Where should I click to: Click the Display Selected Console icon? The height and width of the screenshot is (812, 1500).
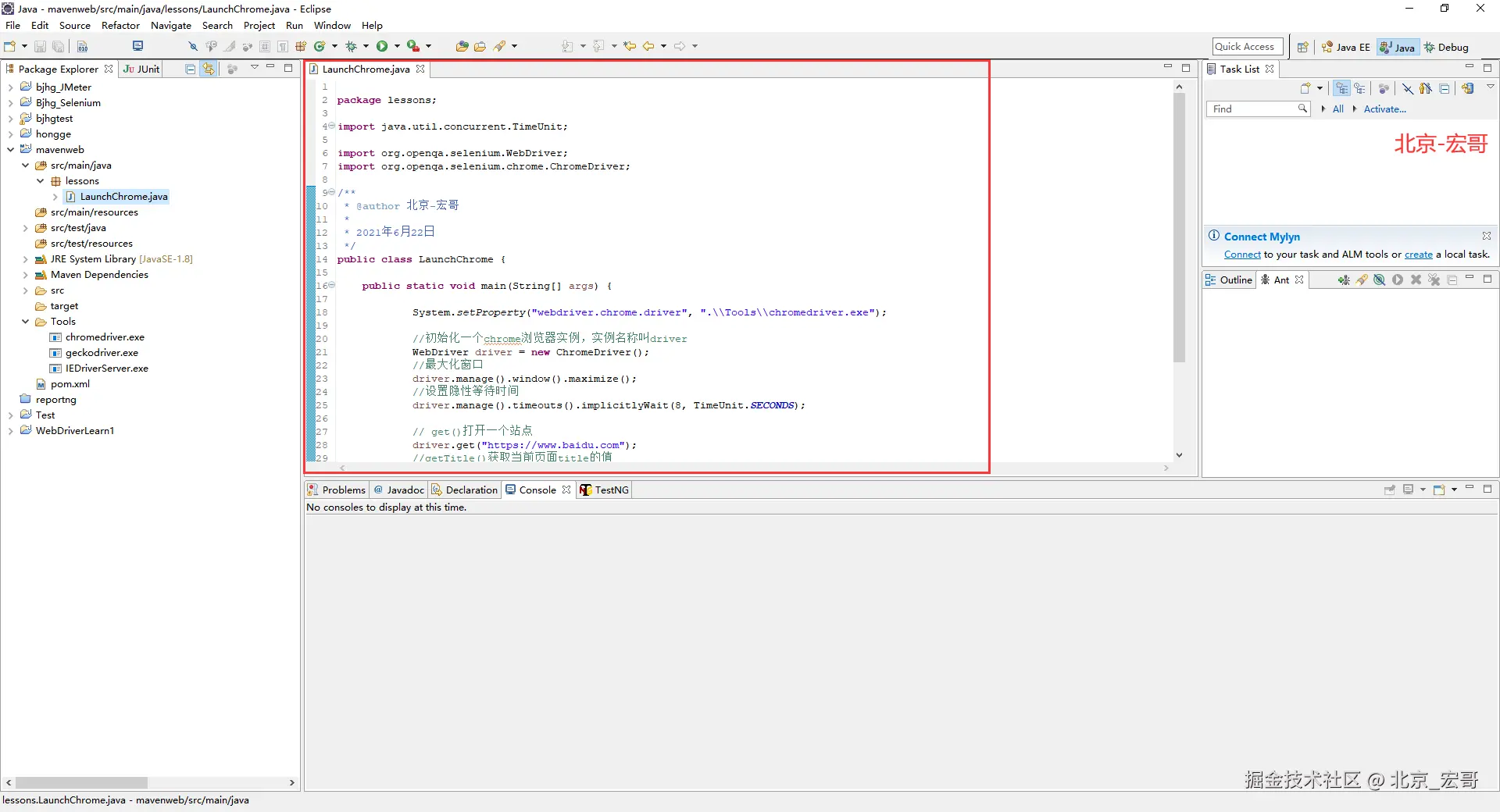[1408, 490]
